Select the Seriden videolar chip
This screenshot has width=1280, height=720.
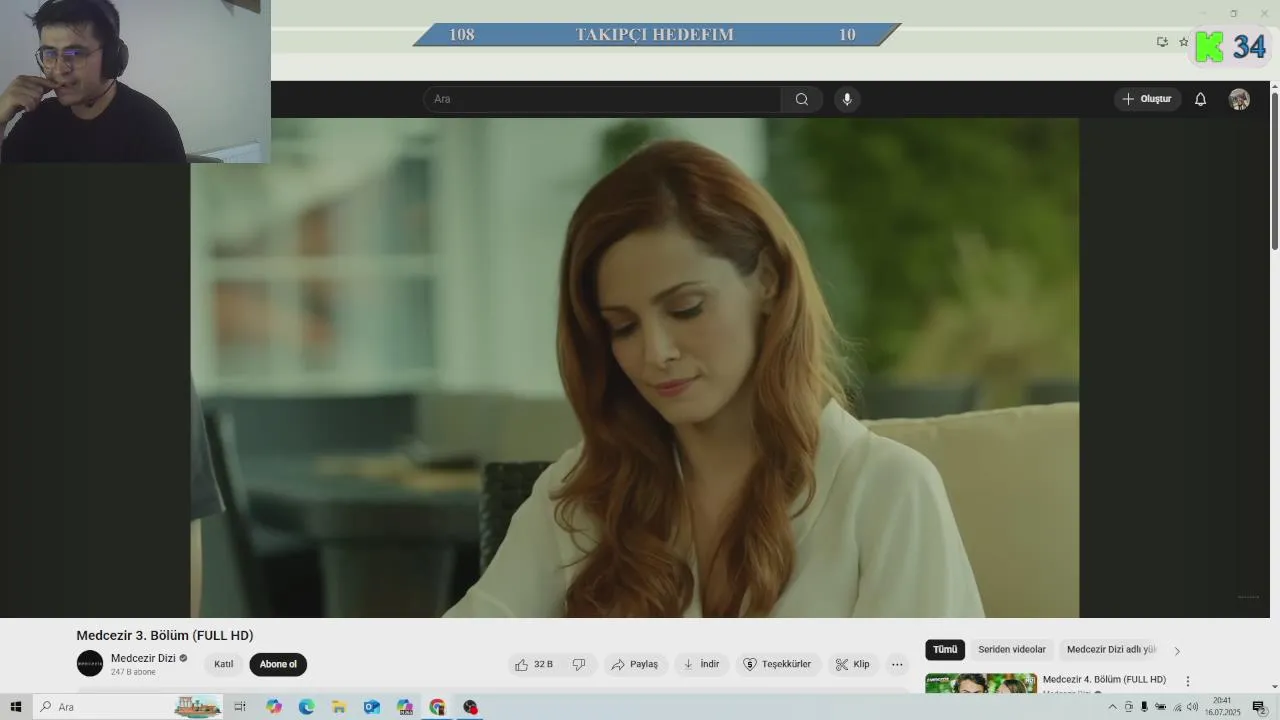(x=1012, y=650)
